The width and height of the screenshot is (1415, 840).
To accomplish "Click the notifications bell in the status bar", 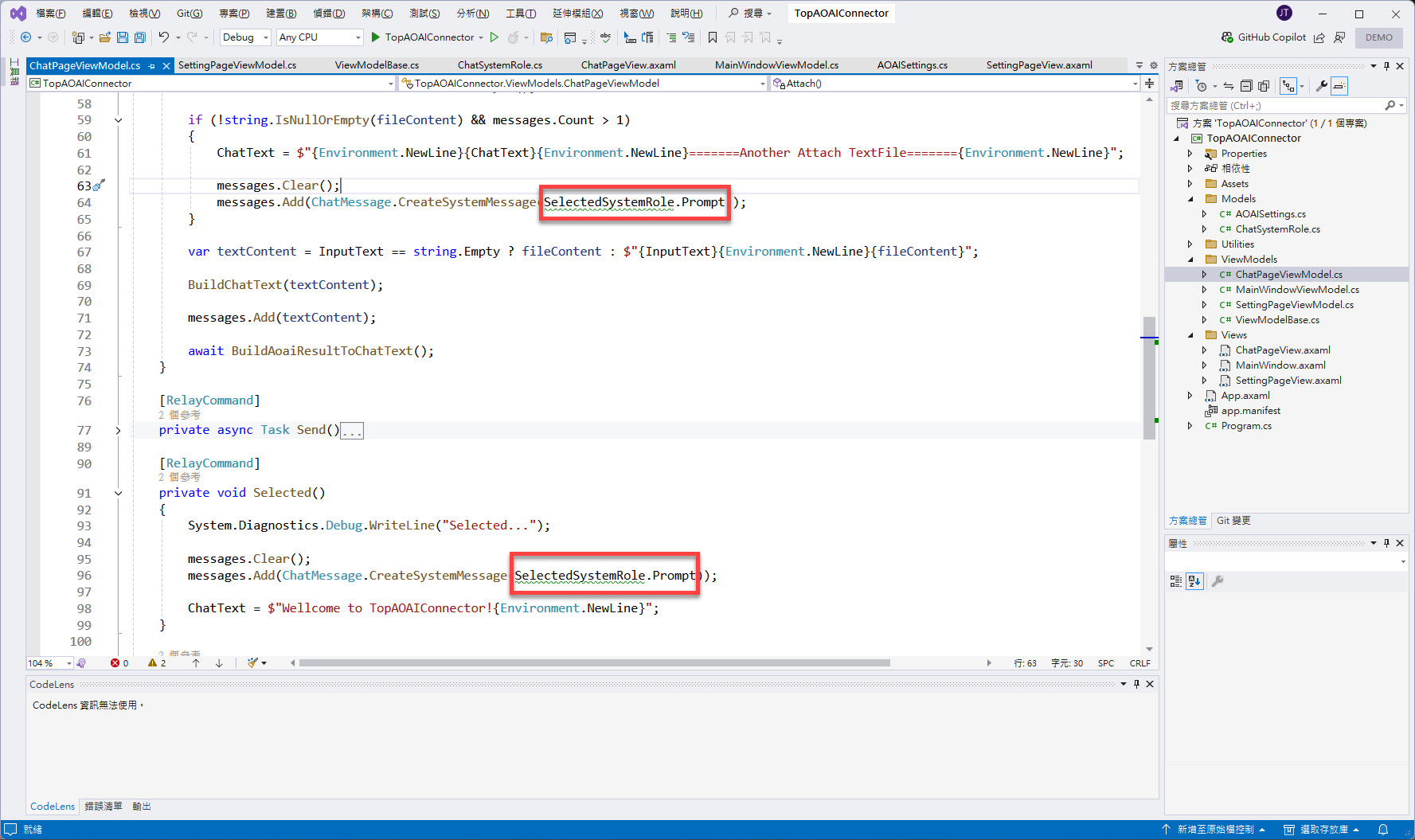I will [x=1383, y=830].
